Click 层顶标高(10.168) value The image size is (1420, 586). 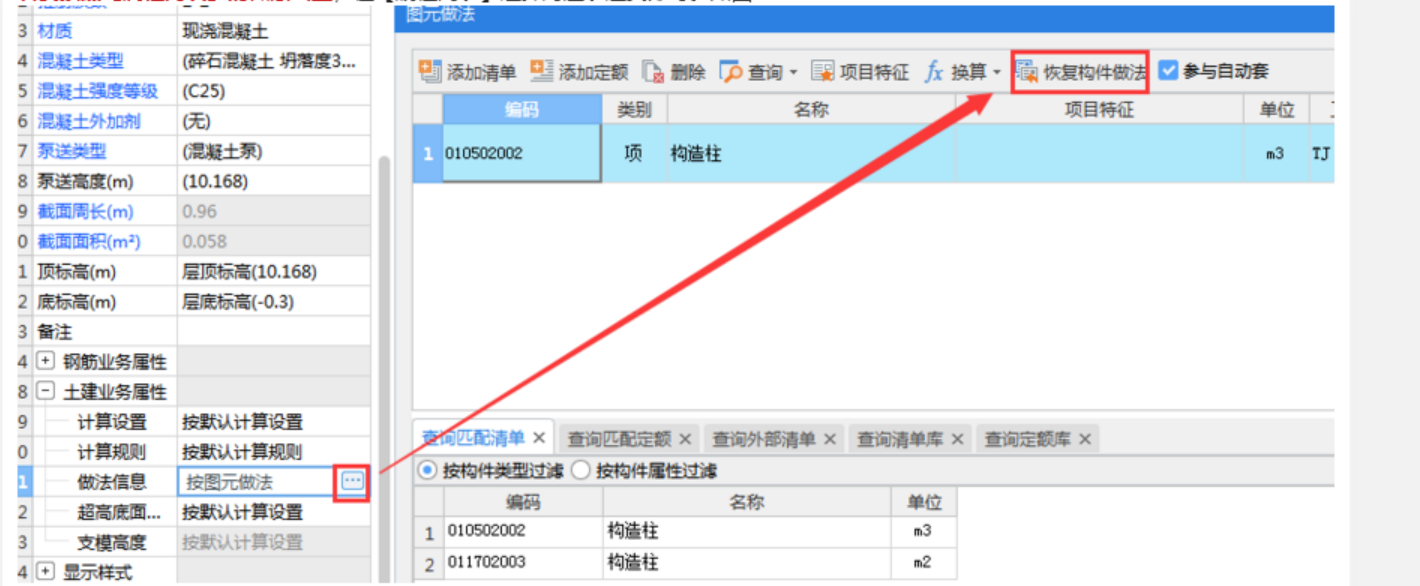[249, 272]
